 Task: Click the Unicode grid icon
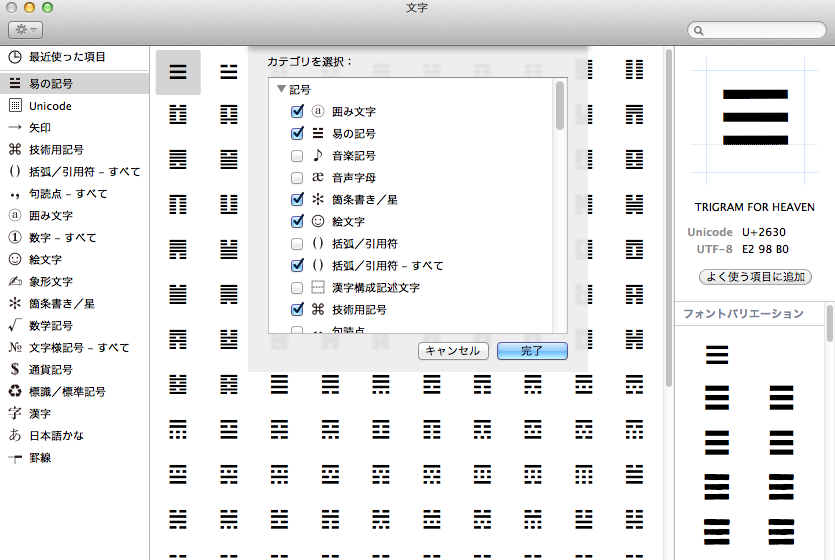click(x=15, y=105)
